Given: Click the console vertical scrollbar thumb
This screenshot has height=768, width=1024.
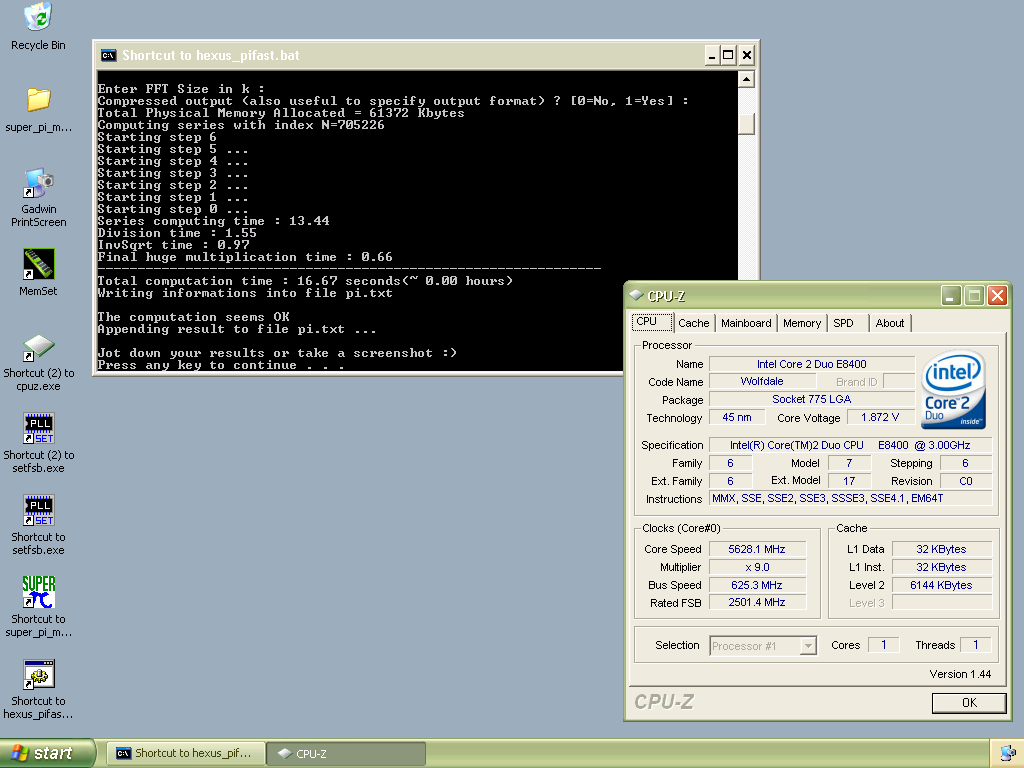Looking at the screenshot, I should (x=746, y=123).
